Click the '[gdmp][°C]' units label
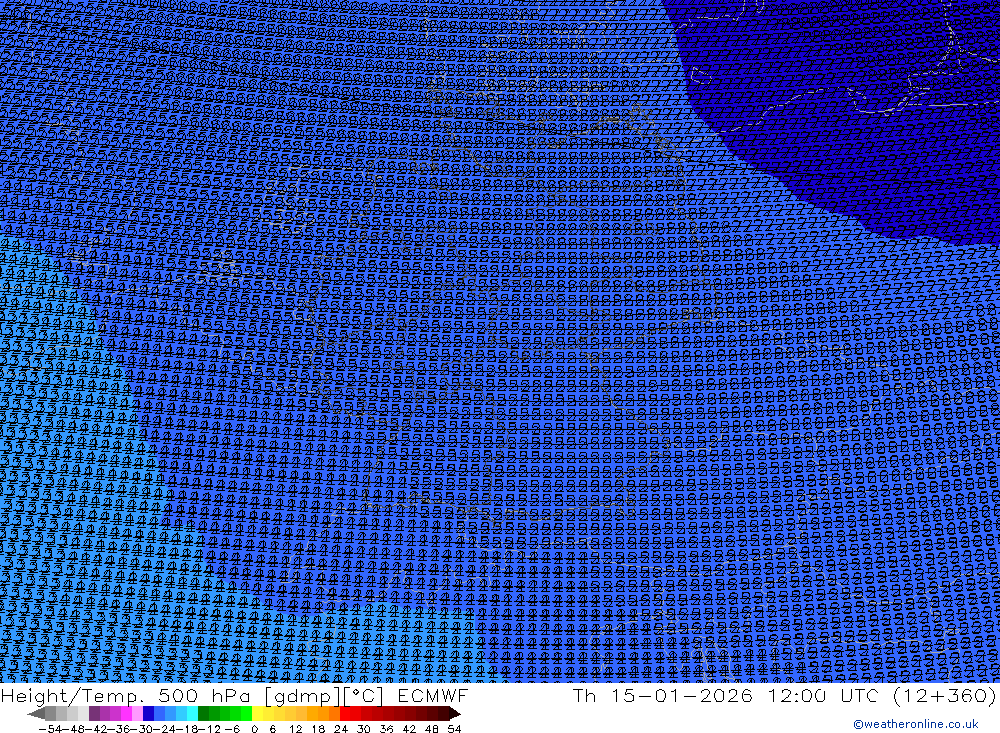 point(323,696)
